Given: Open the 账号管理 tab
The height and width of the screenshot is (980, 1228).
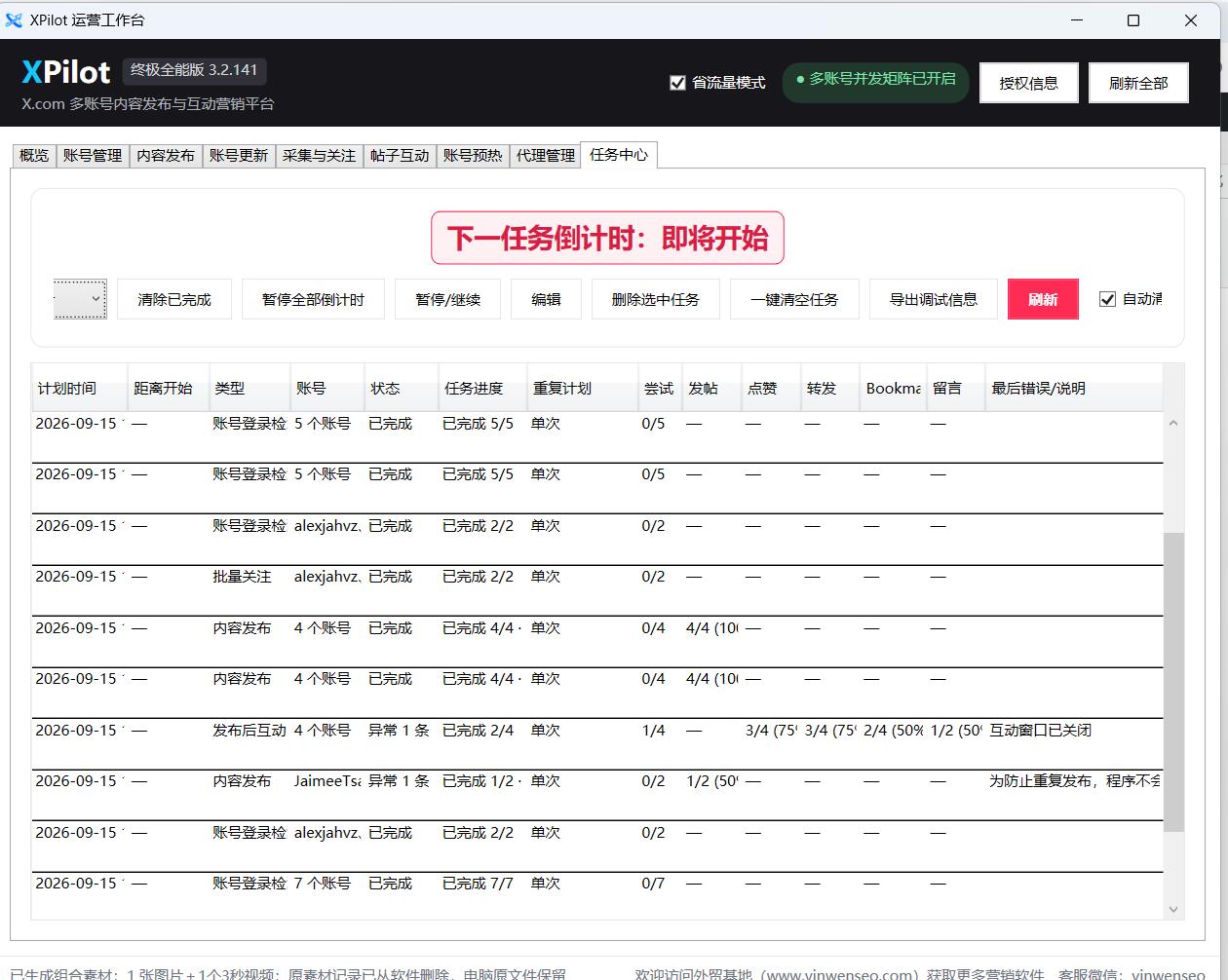Looking at the screenshot, I should [93, 155].
